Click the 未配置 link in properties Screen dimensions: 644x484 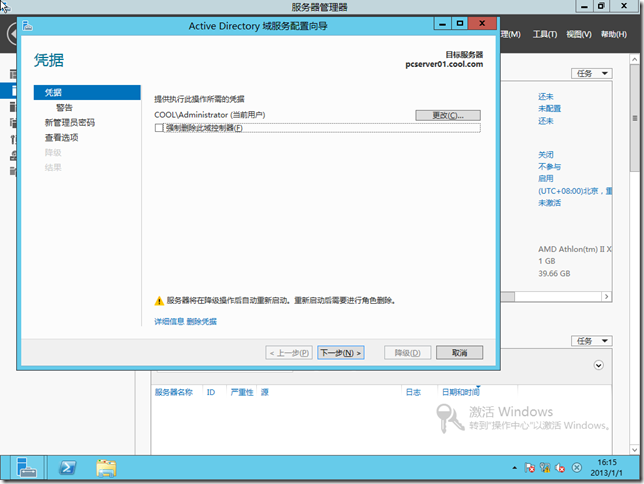point(550,108)
